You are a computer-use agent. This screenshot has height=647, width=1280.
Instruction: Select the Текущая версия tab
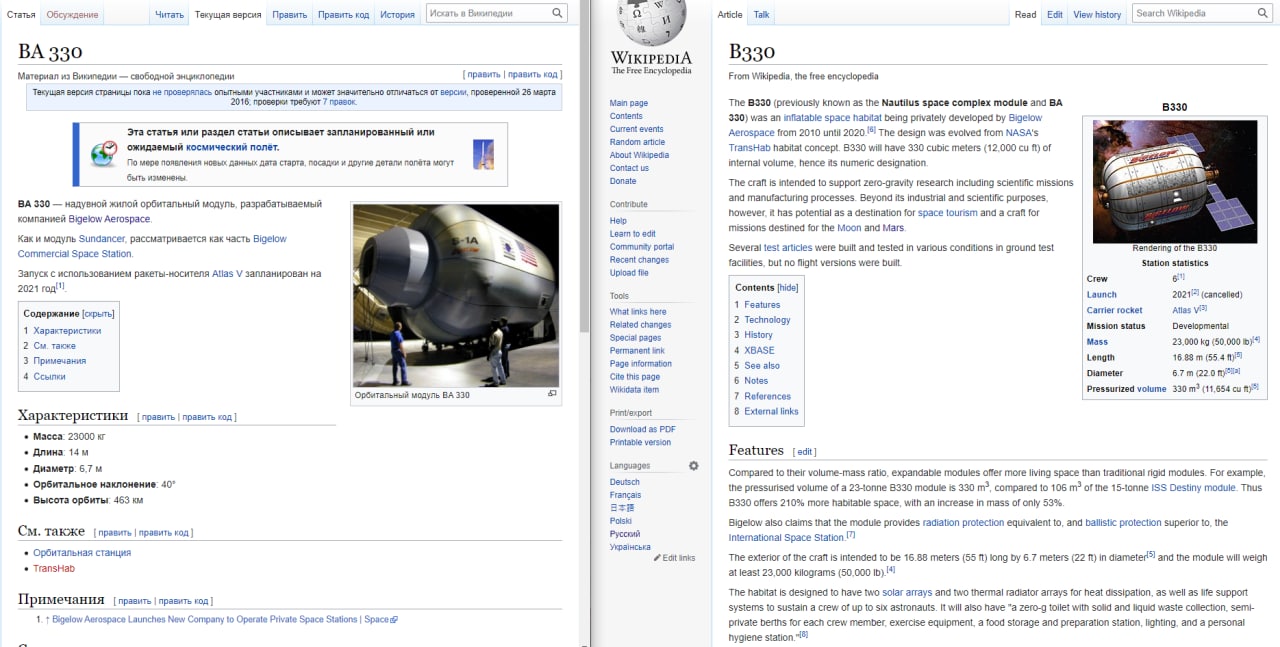coord(228,15)
